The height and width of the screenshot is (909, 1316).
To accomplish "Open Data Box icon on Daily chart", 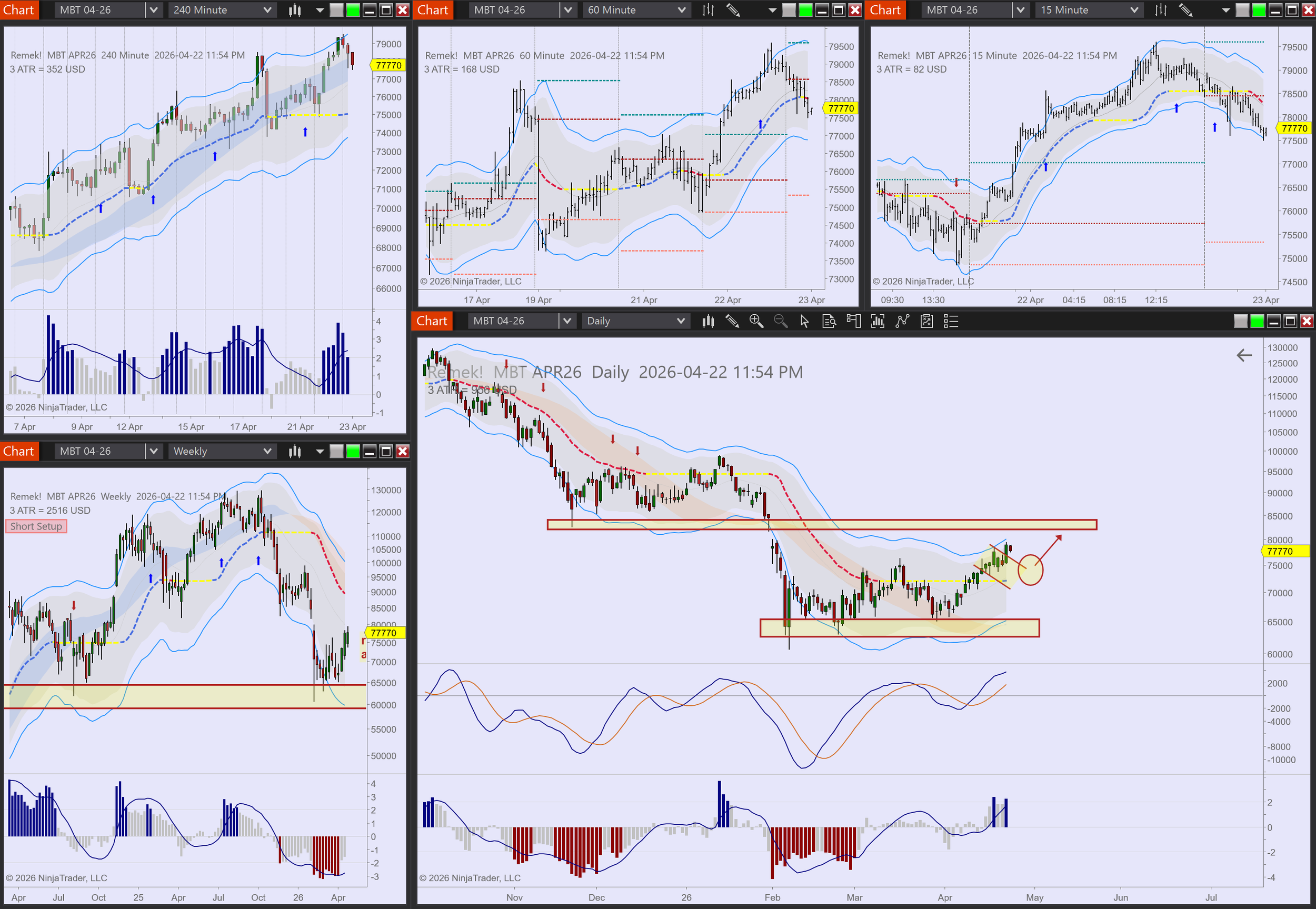I will pyautogui.click(x=829, y=321).
